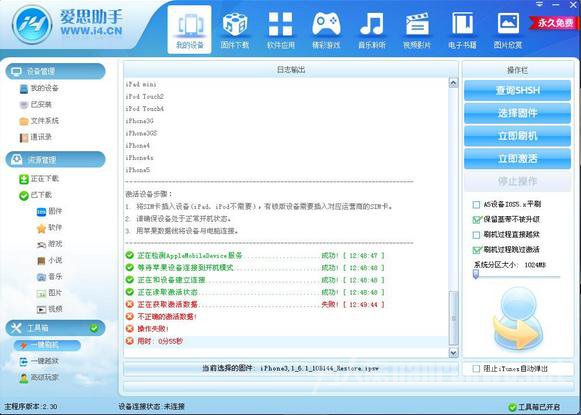The height and width of the screenshot is (415, 581).
Task: Click the 立即激活 activate now button
Action: pyautogui.click(x=517, y=159)
